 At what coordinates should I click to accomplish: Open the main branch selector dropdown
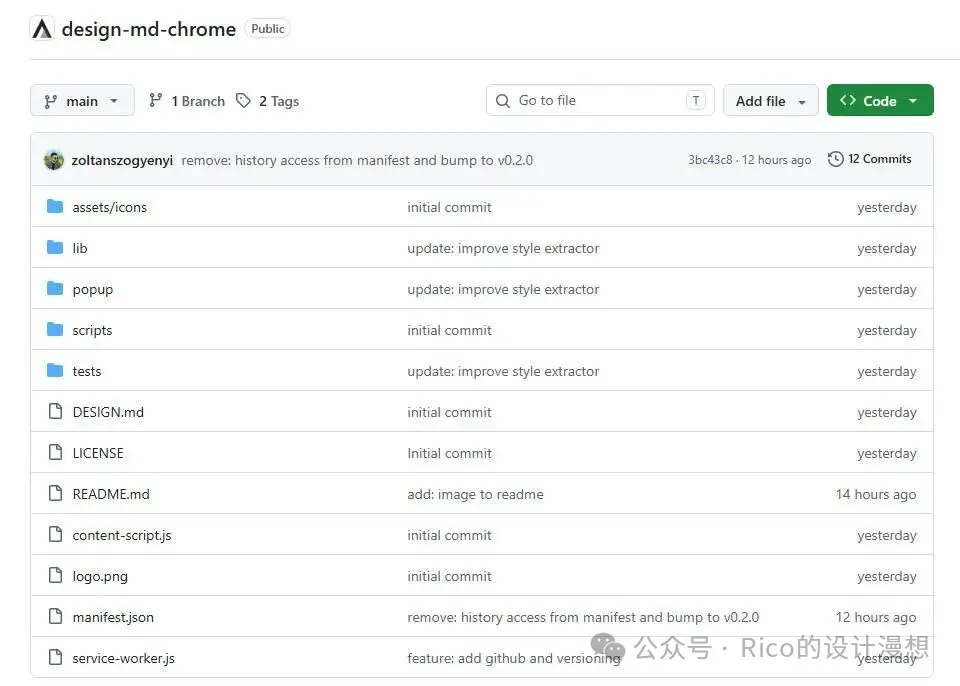(82, 101)
